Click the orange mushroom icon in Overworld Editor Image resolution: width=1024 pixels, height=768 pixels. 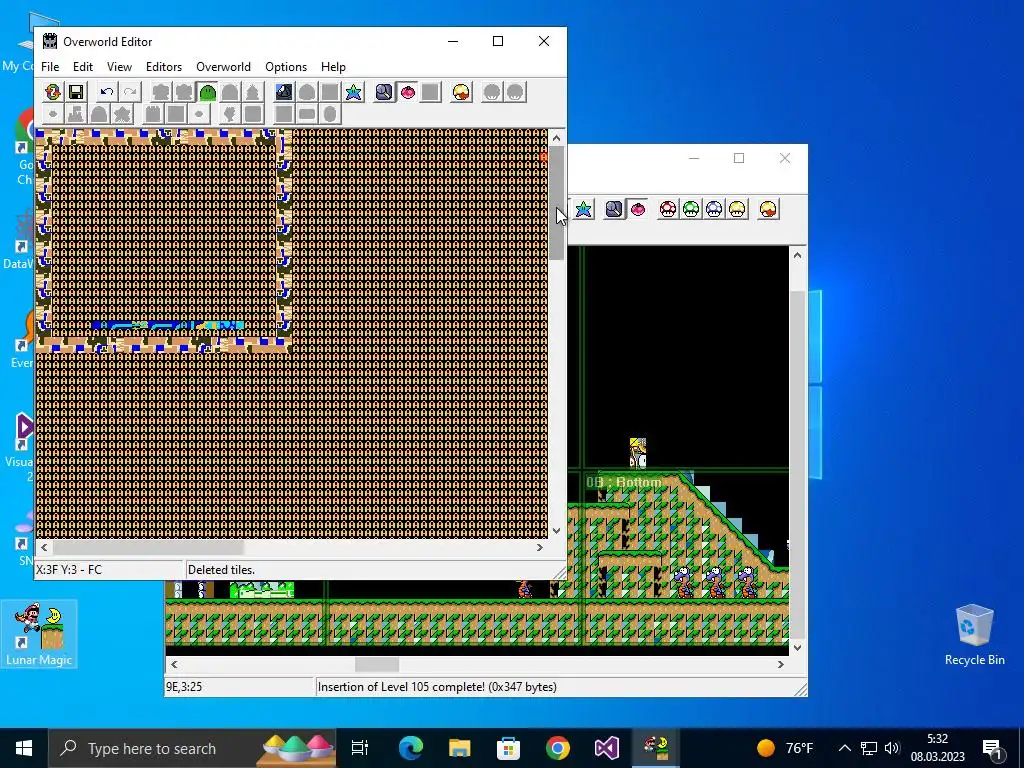pyautogui.click(x=461, y=92)
